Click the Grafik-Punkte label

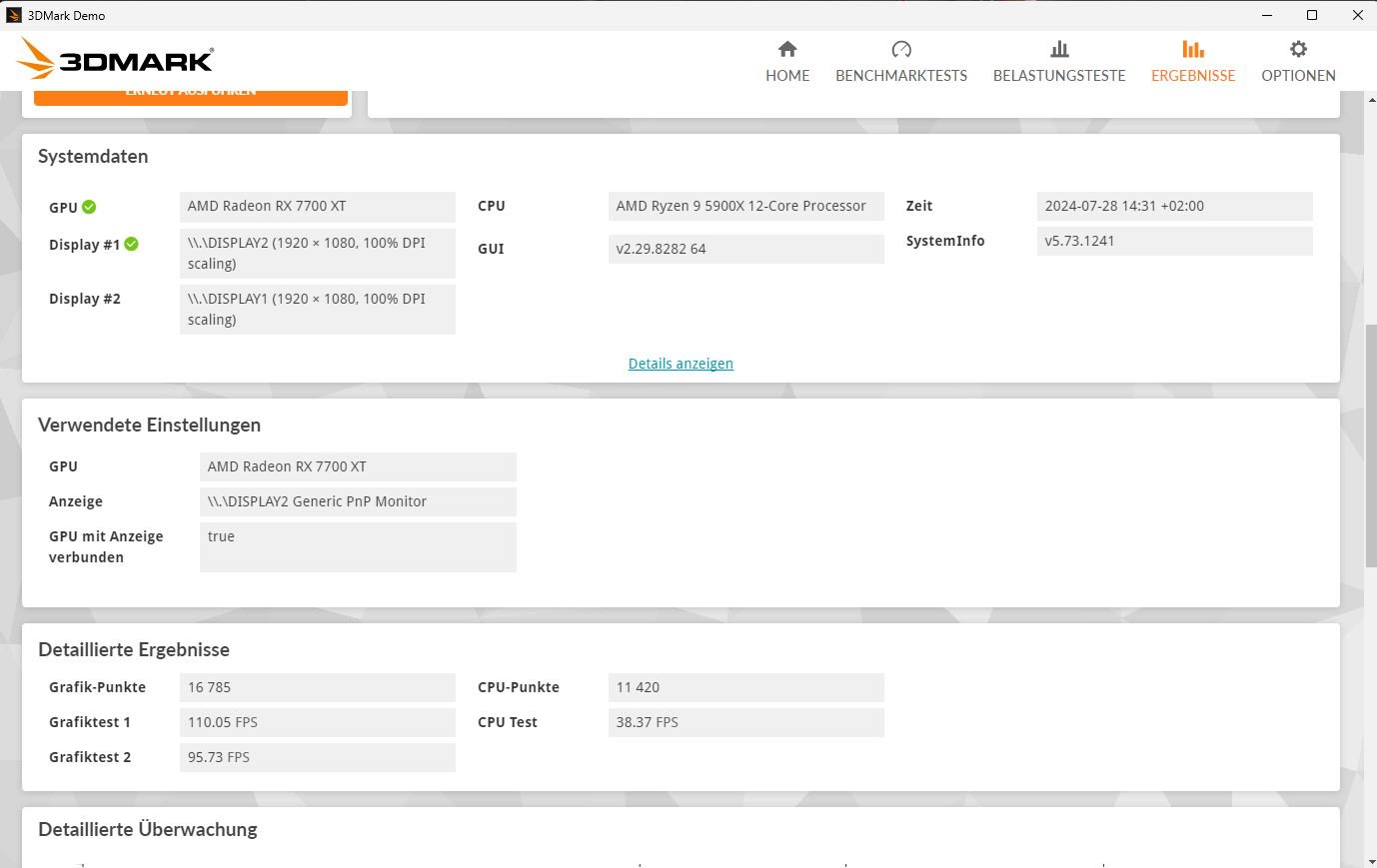click(x=97, y=687)
